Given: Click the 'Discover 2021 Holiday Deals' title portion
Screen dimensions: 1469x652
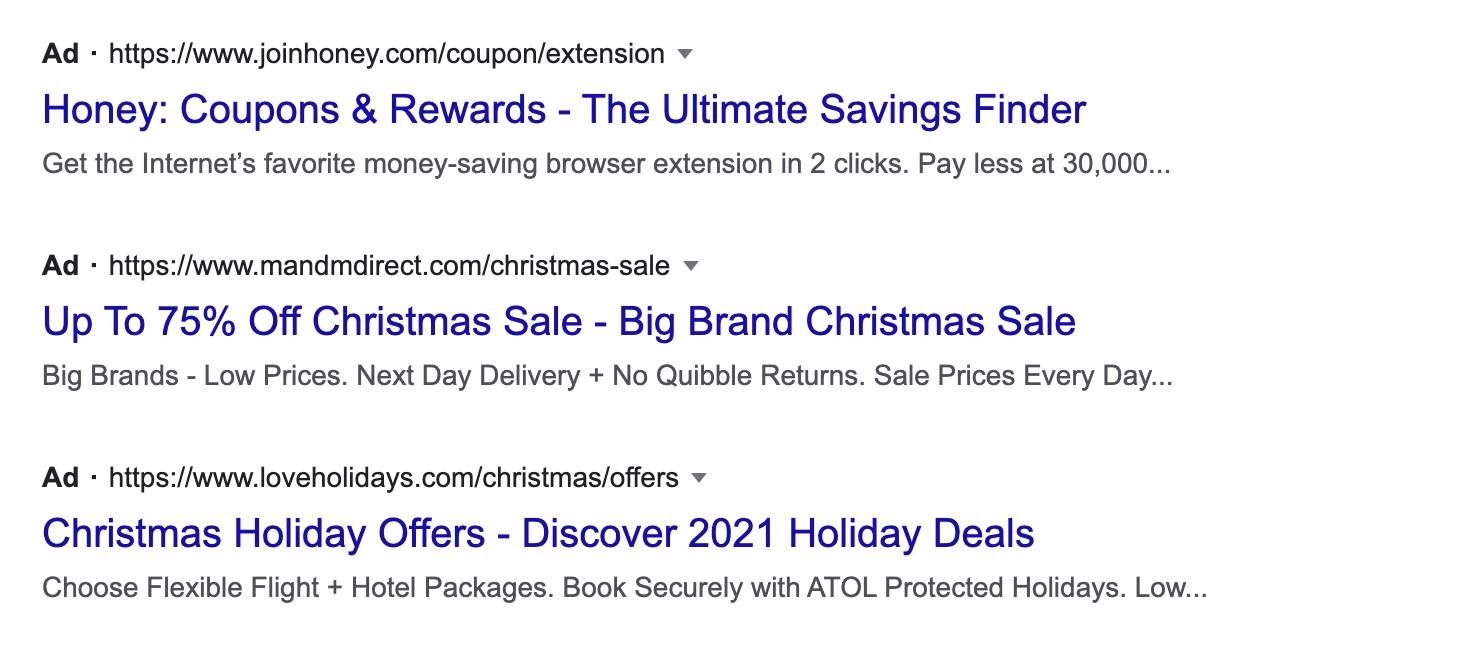Looking at the screenshot, I should coord(778,533).
